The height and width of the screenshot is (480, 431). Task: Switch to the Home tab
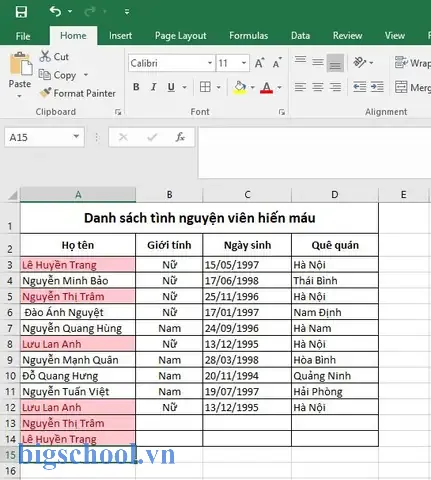[x=73, y=36]
